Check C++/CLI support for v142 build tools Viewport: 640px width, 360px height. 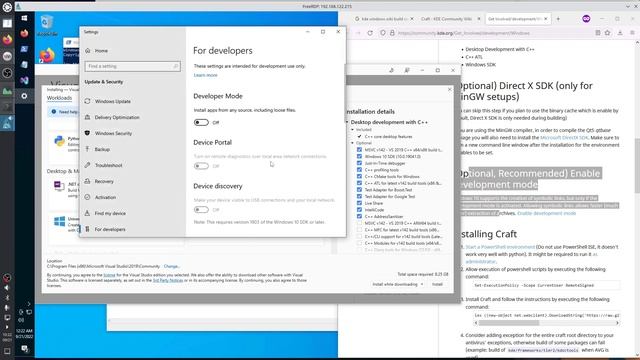[359, 236]
